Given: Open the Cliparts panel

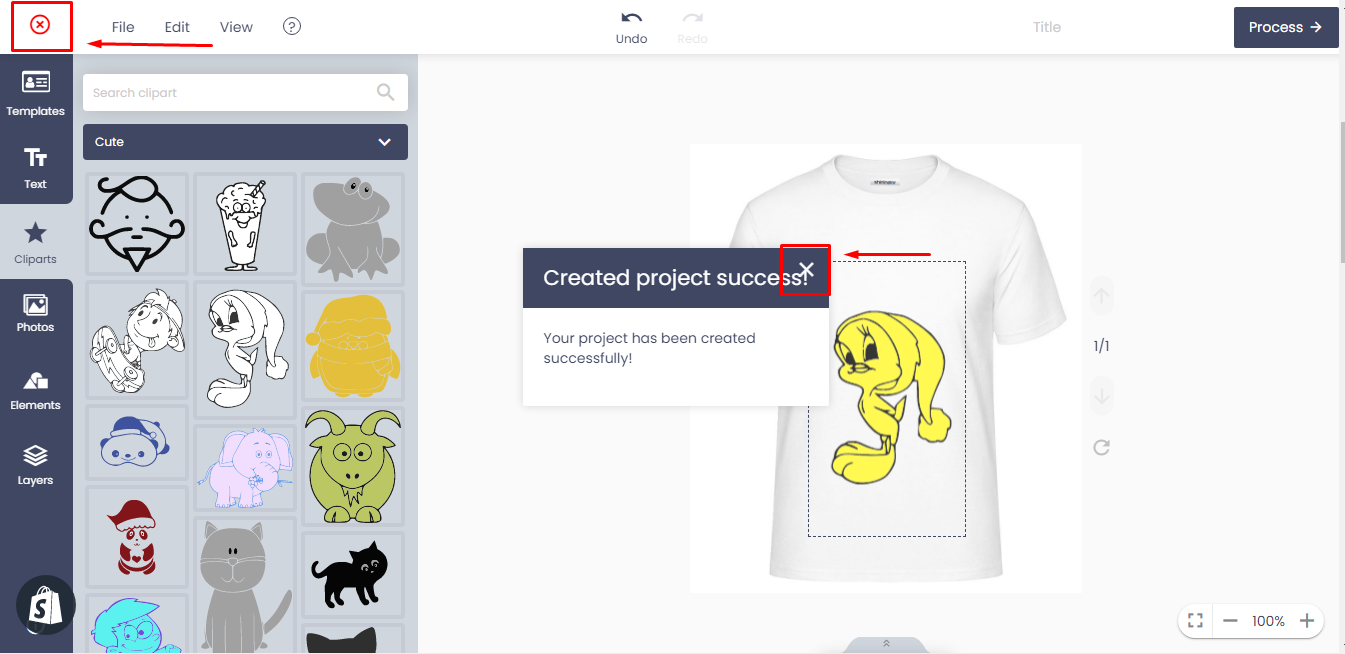Looking at the screenshot, I should coord(36,243).
